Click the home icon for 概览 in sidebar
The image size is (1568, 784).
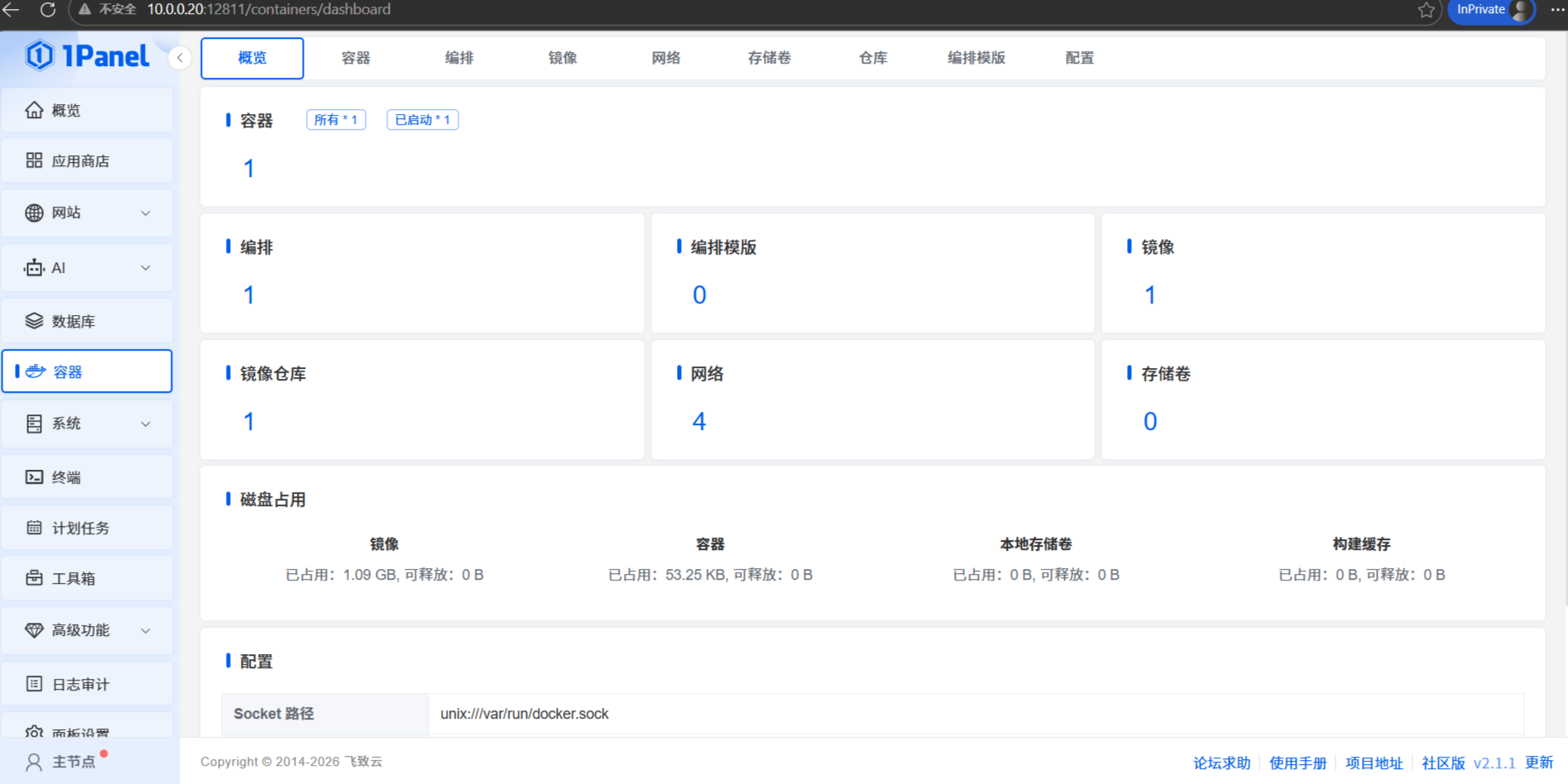tap(34, 110)
